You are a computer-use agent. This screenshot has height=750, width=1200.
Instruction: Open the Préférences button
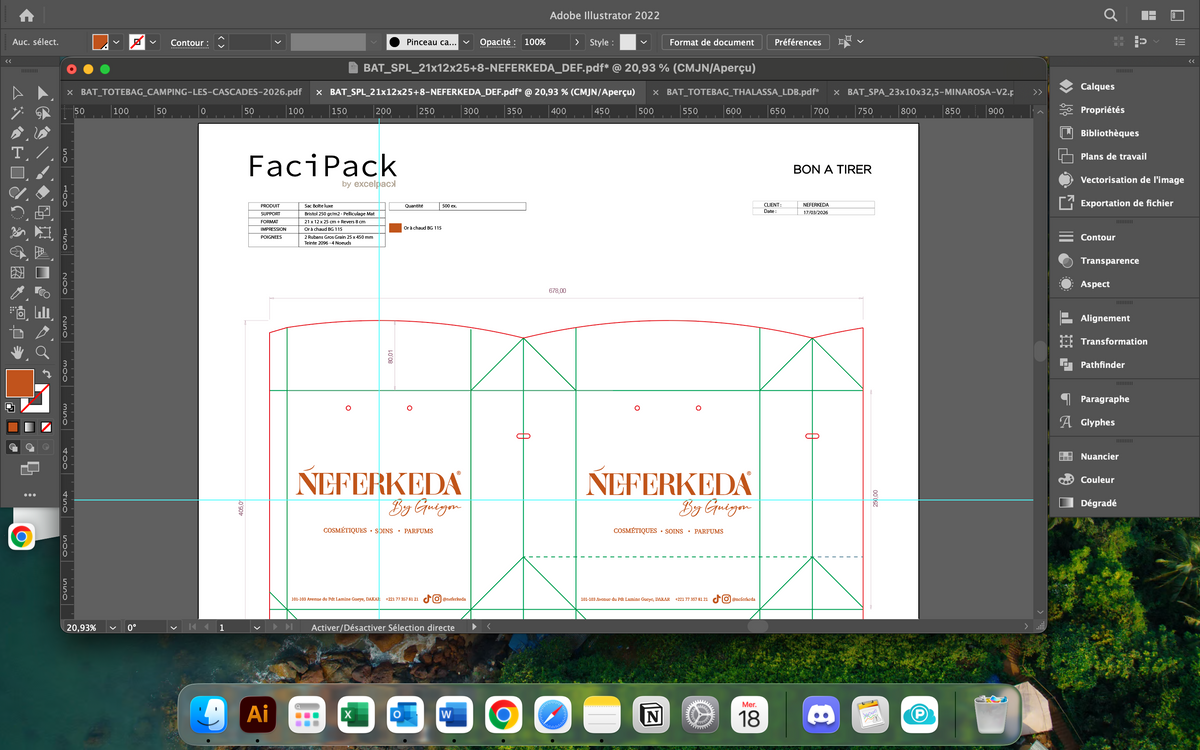pos(797,42)
